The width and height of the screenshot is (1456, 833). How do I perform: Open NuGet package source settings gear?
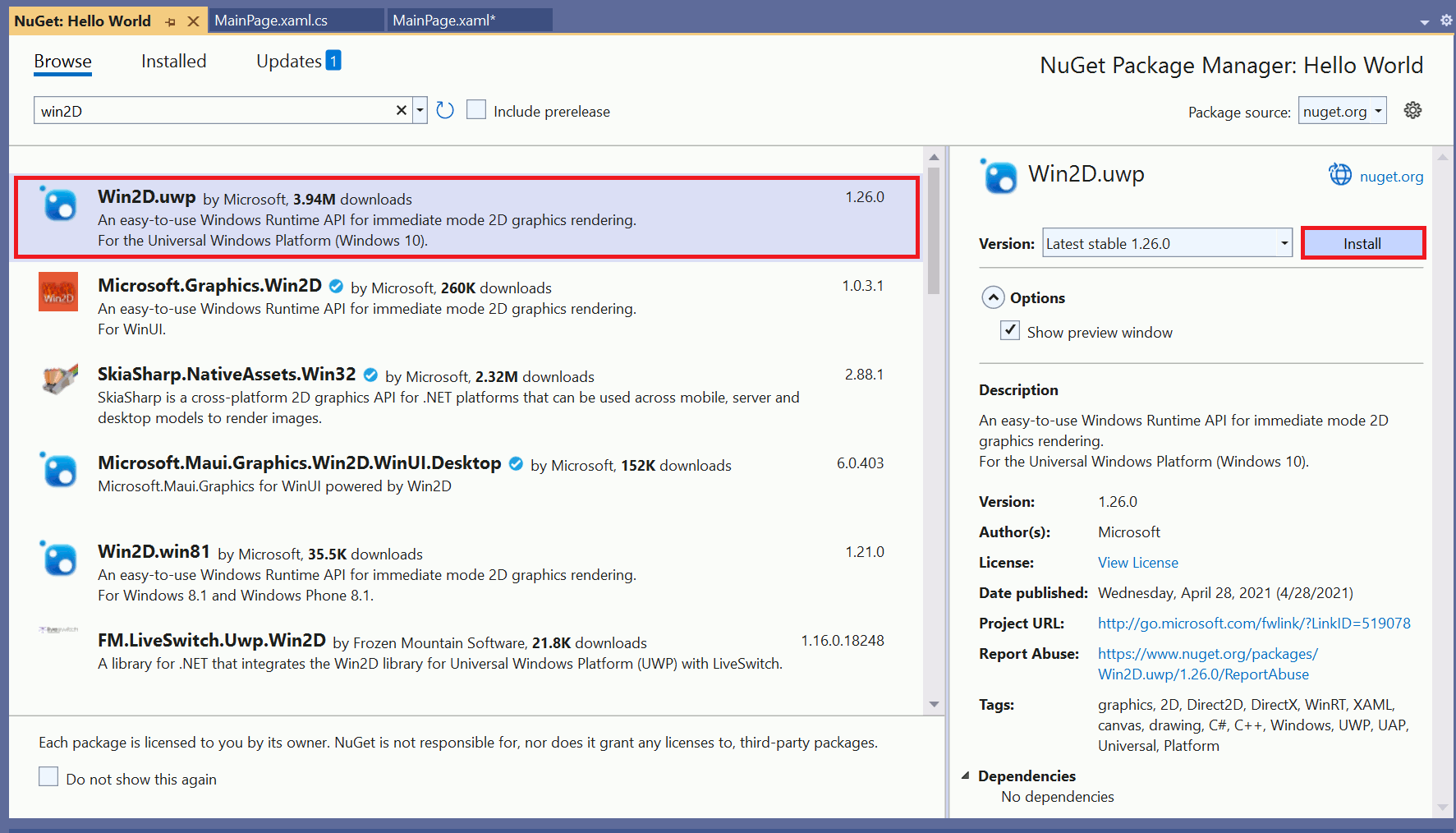[1412, 109]
